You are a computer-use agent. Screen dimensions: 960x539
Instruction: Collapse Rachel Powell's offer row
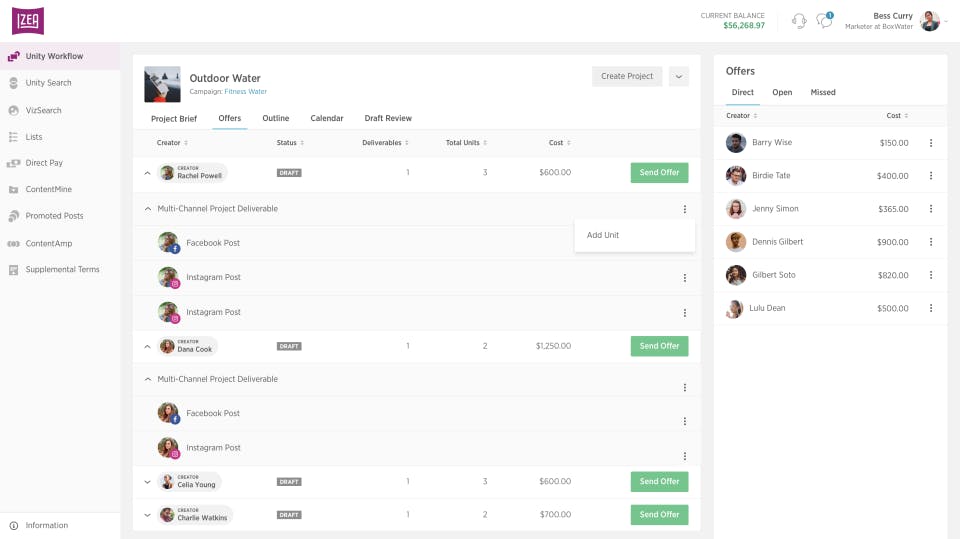[148, 173]
